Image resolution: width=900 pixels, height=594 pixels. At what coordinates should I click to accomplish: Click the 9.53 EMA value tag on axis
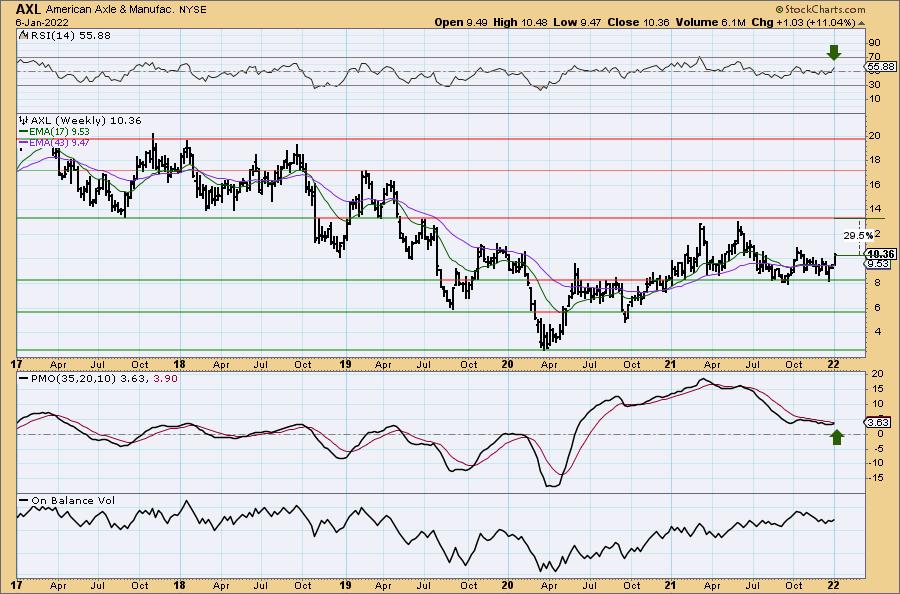[878, 263]
